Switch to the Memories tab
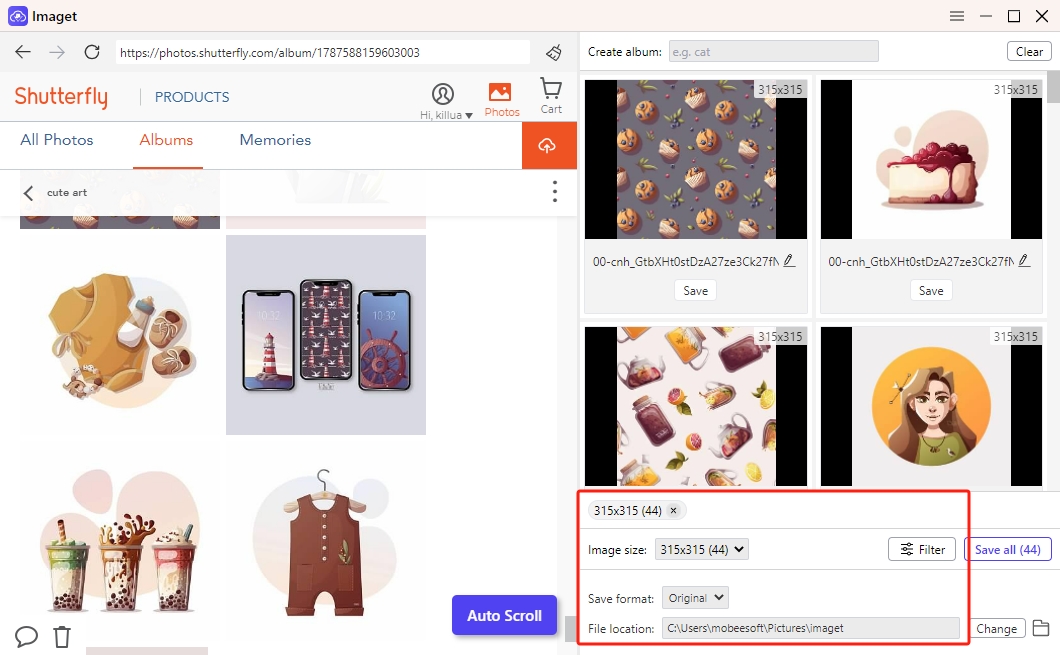This screenshot has height=655, width=1060. click(275, 140)
